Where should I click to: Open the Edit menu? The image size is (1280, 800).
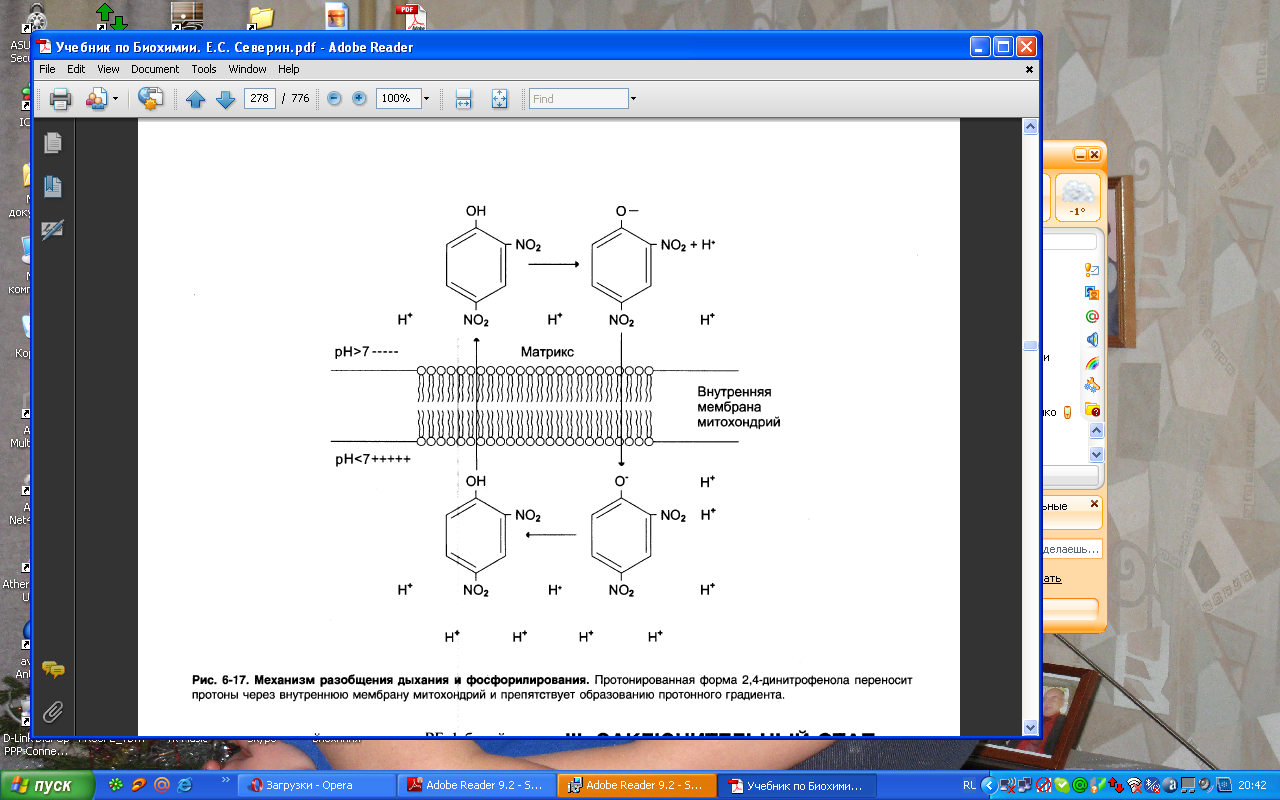[x=76, y=69]
